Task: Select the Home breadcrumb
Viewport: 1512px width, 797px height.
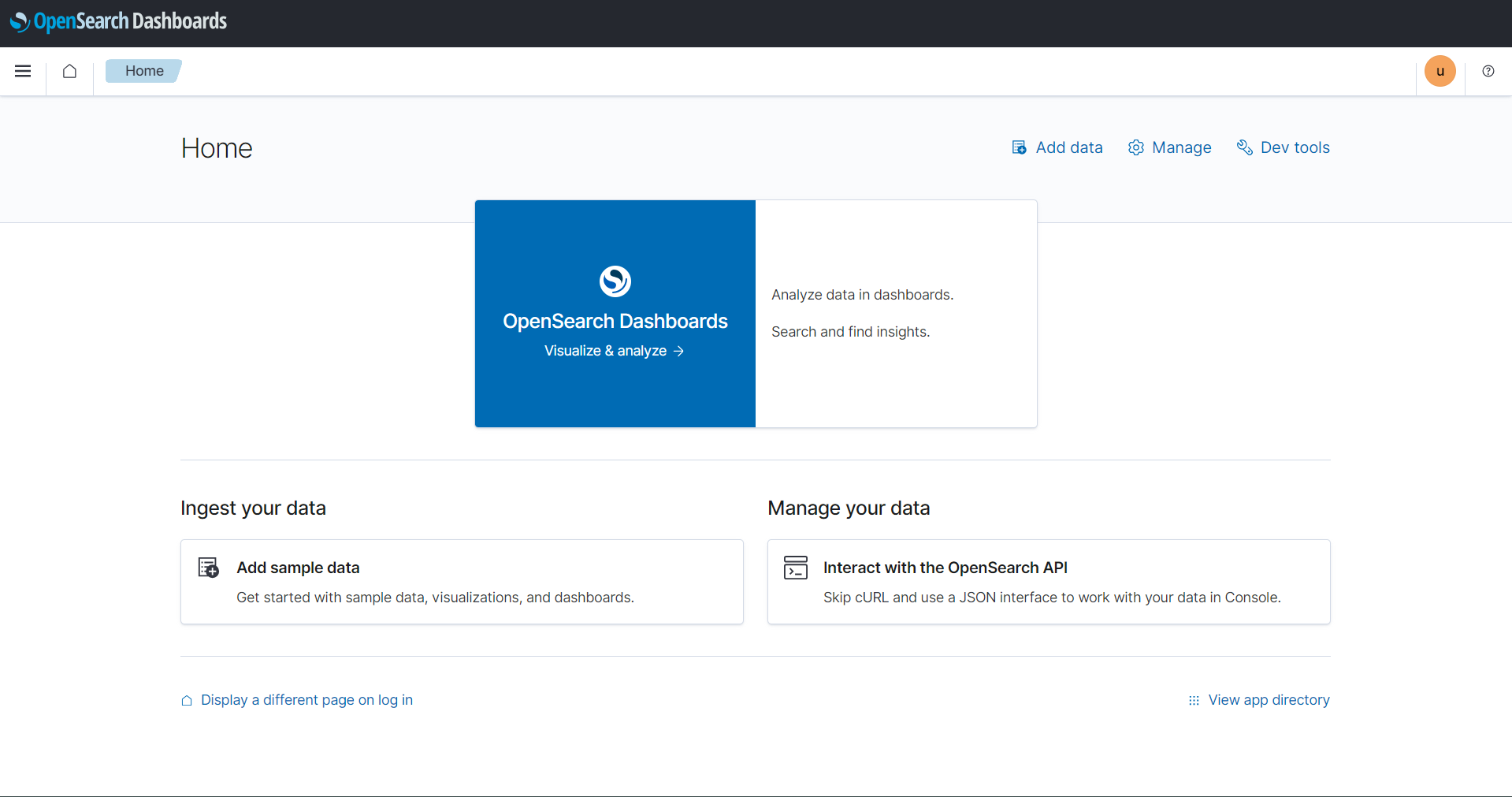Action: 144,71
